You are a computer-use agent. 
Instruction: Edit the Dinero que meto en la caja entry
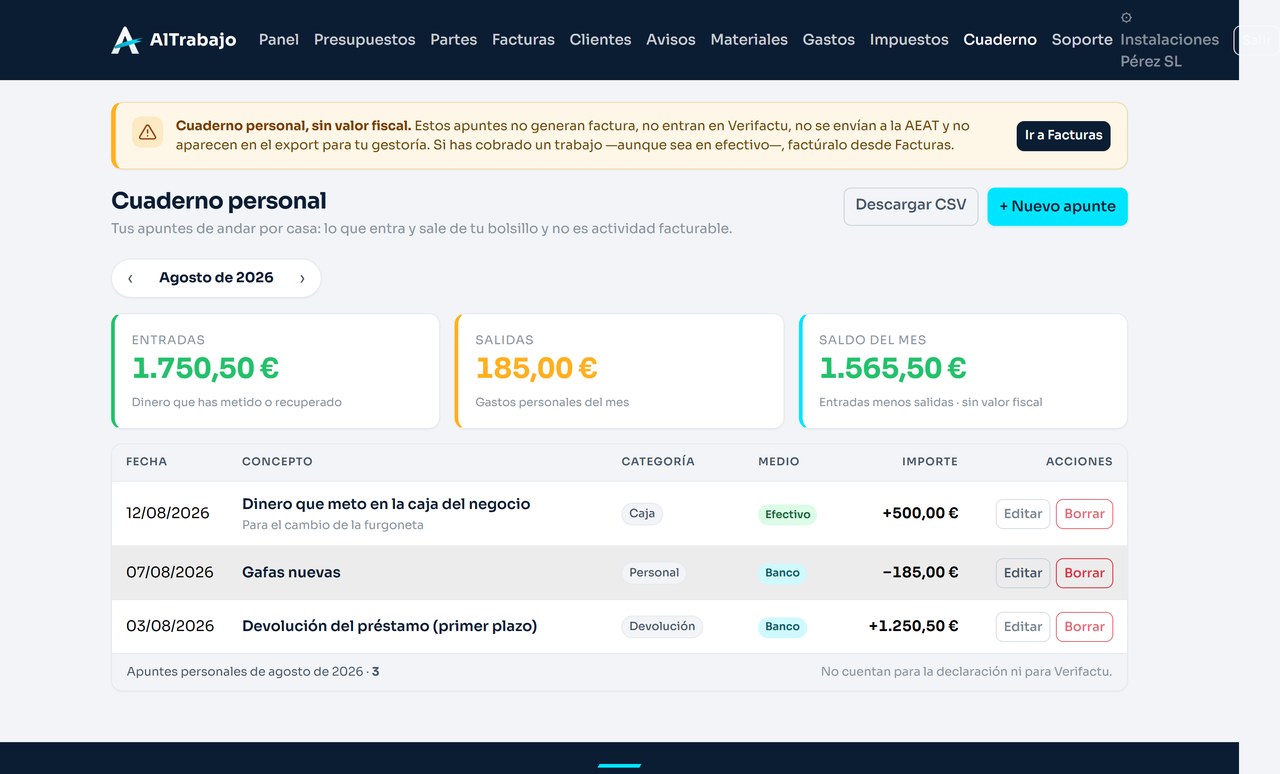(1023, 514)
